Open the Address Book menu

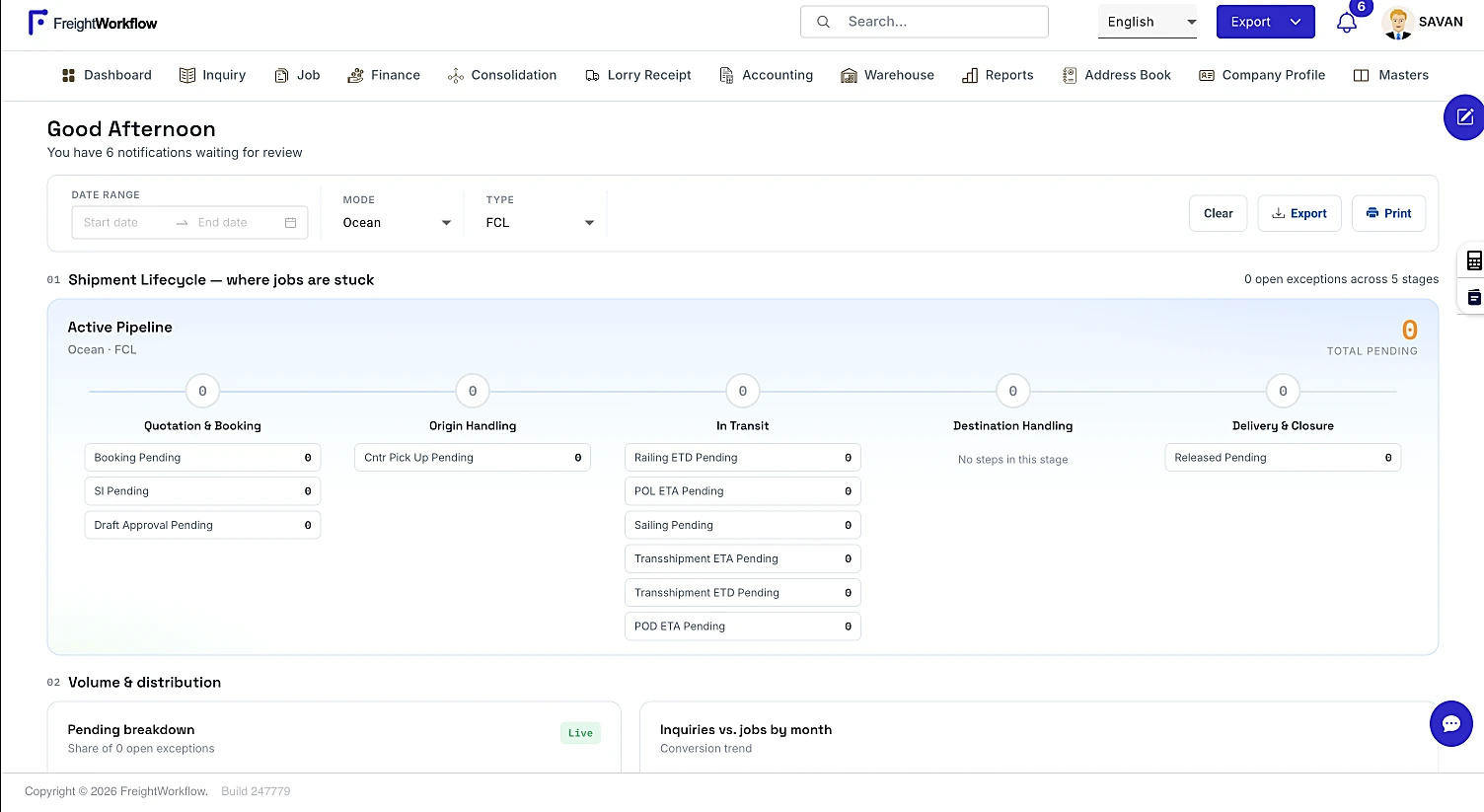tap(1117, 75)
